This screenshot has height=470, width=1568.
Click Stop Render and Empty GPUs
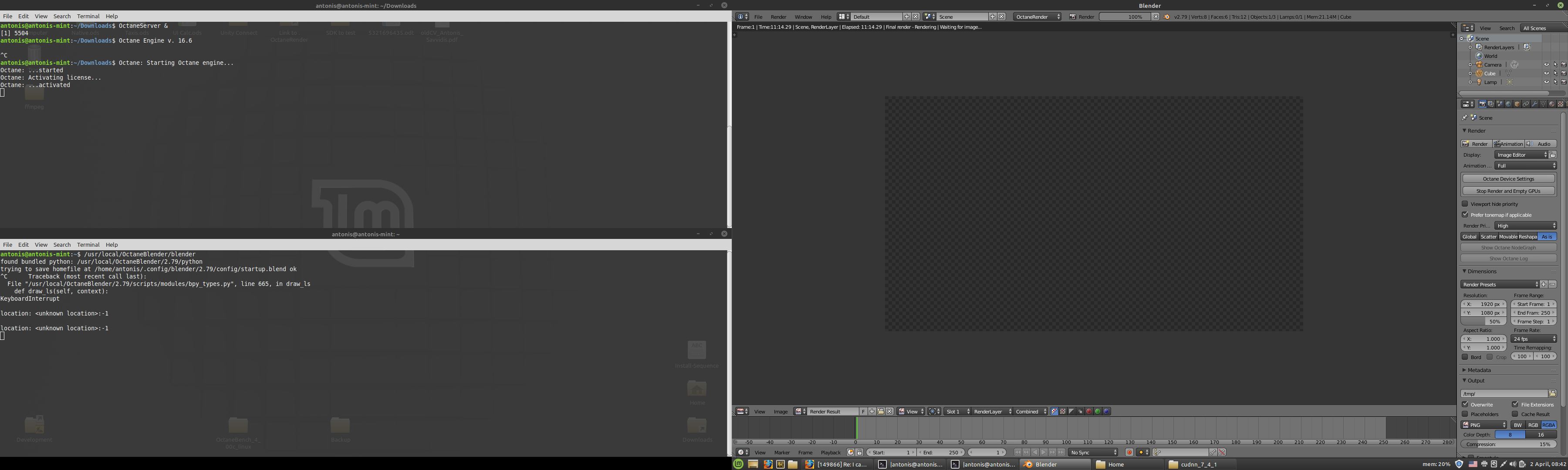(x=1508, y=191)
